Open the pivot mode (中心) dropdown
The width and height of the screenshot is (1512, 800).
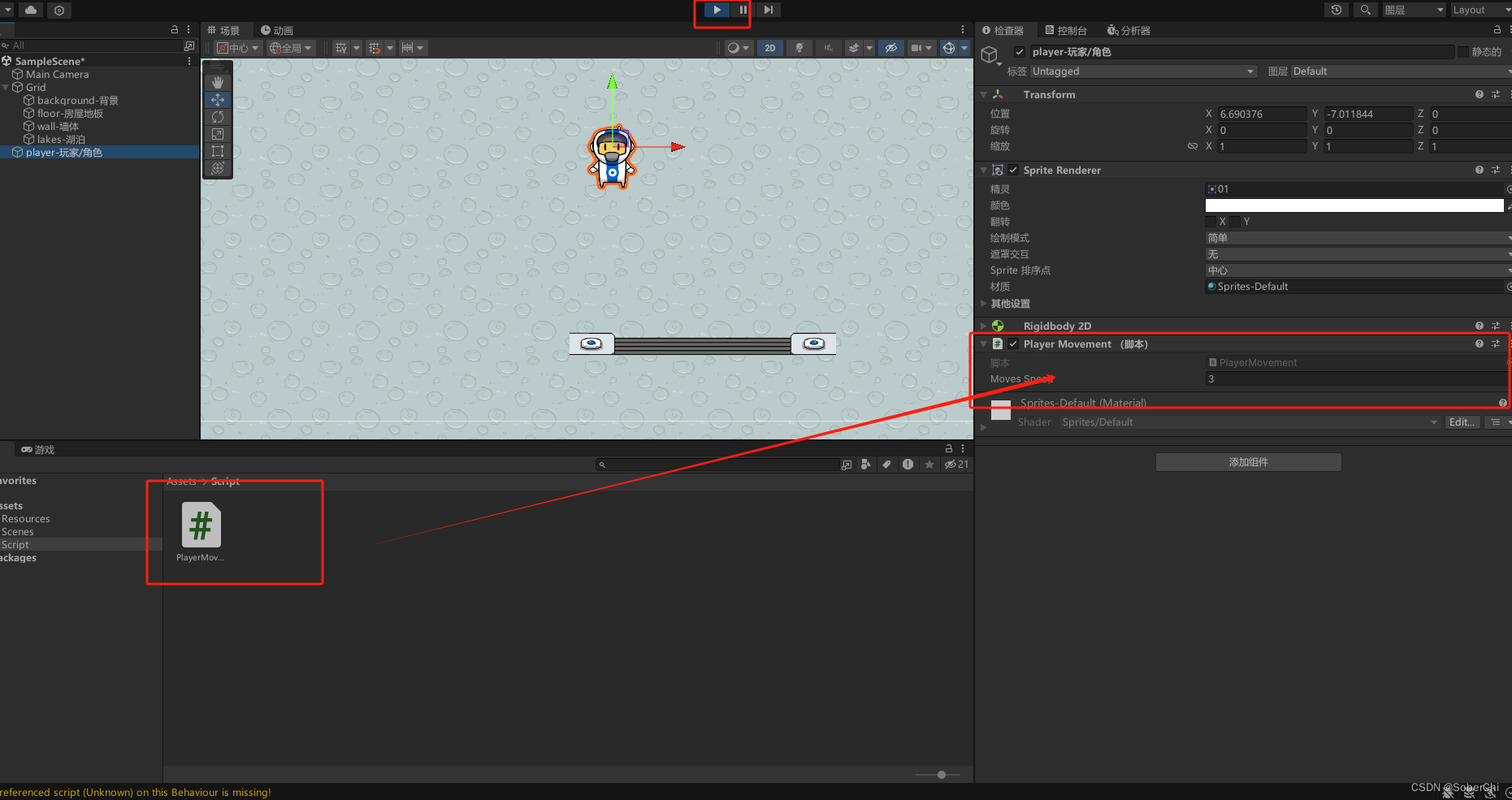[238, 48]
